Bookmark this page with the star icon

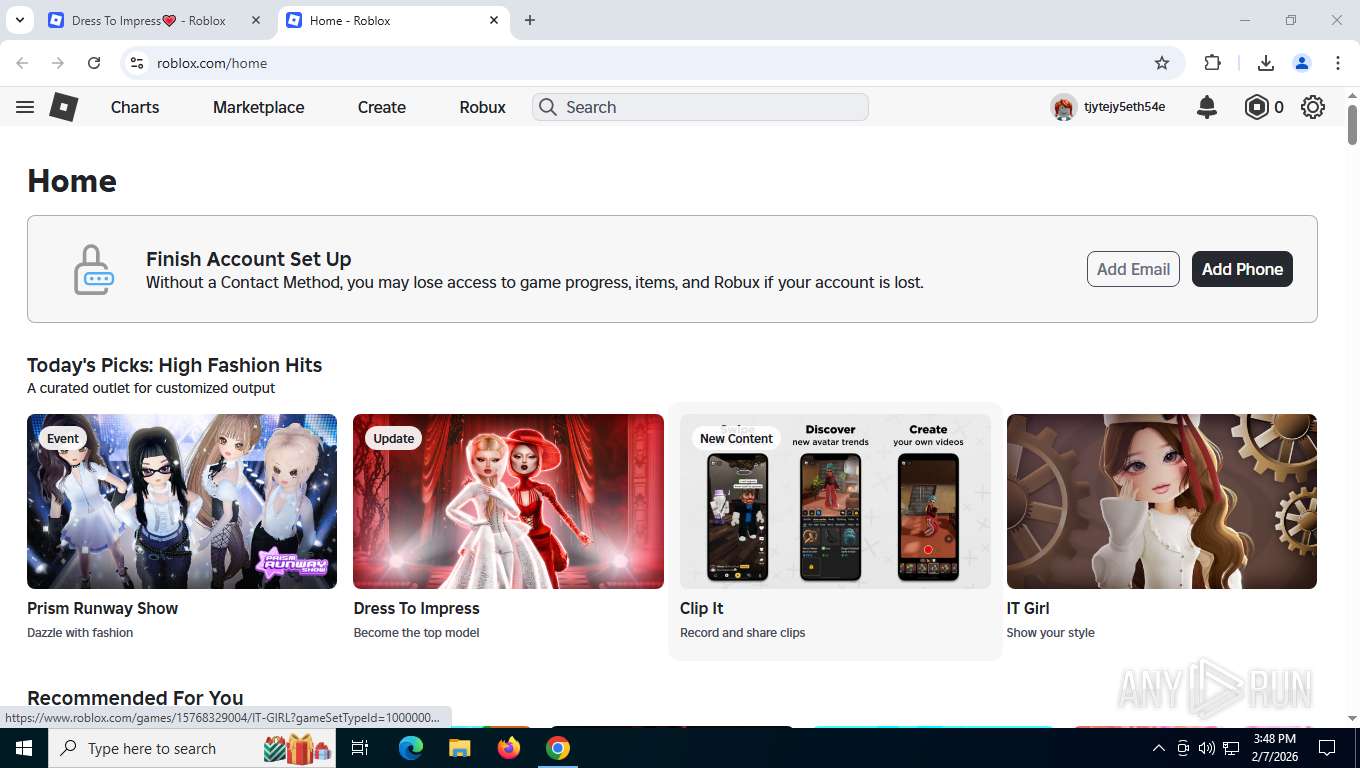[1162, 63]
